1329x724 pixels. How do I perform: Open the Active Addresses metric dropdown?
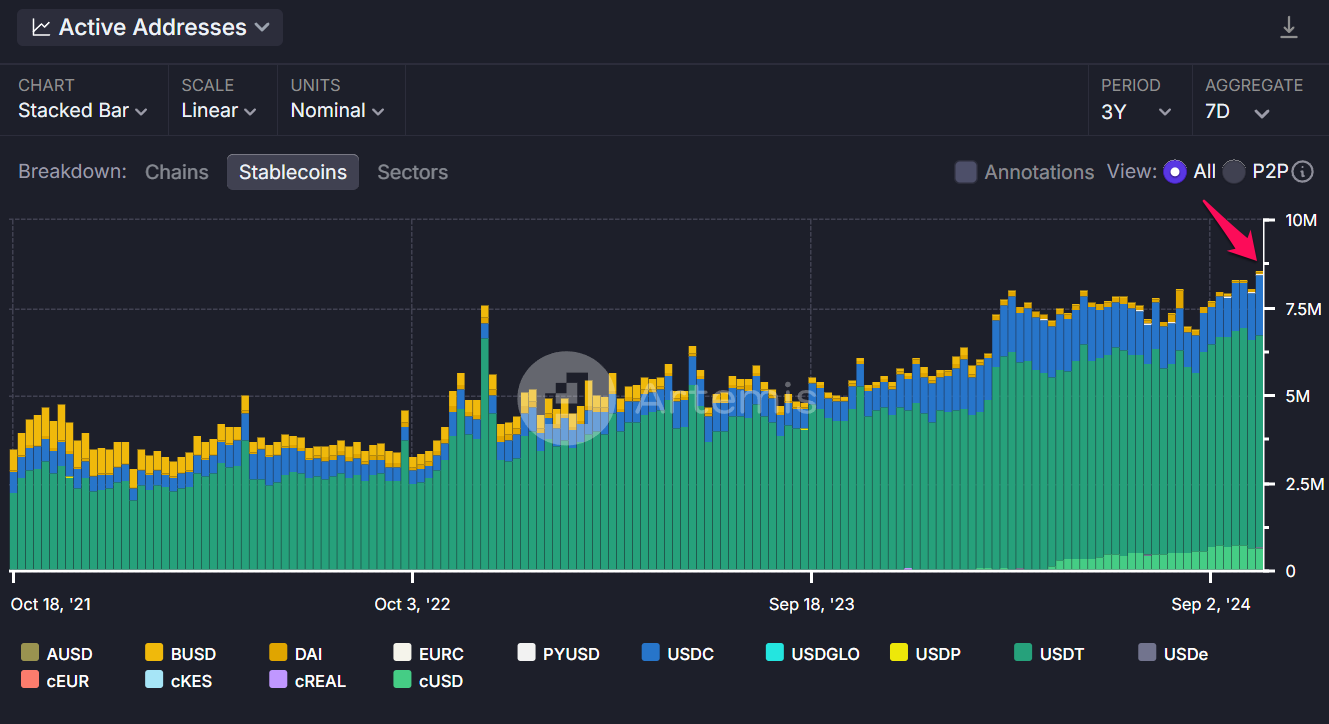point(150,28)
